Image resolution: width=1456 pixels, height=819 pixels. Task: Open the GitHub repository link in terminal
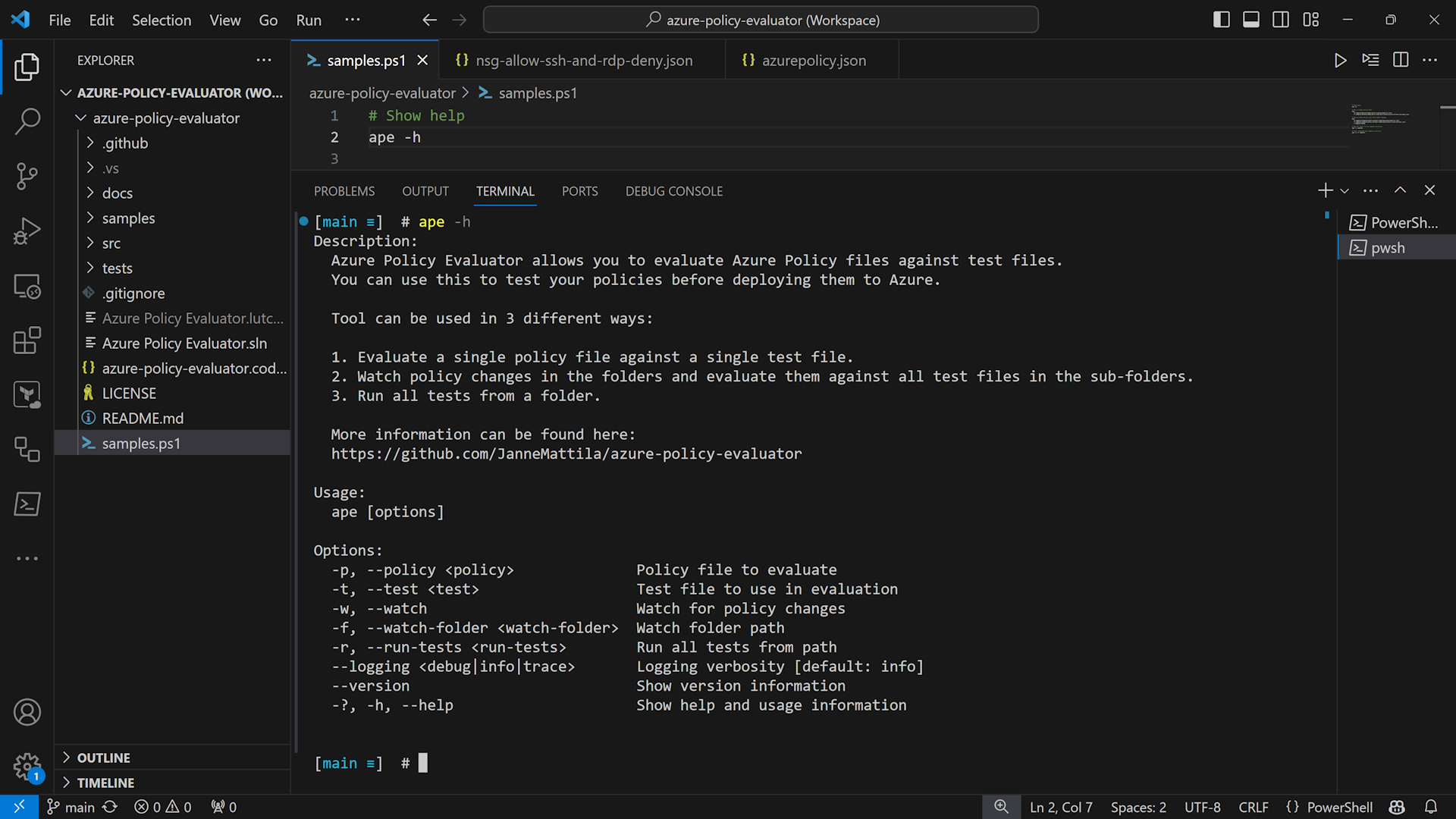tap(566, 453)
